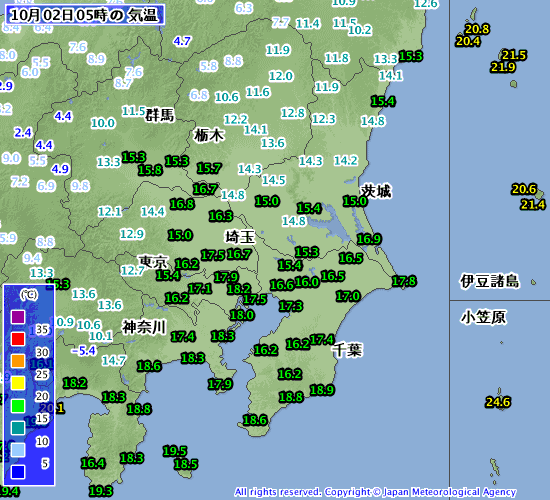Click the 17.8 reading at the Chiba eastern tip

(404, 281)
